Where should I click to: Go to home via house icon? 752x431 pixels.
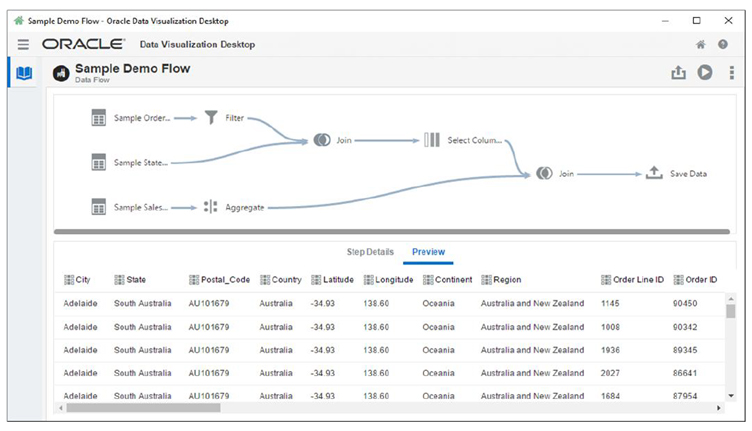coord(701,45)
